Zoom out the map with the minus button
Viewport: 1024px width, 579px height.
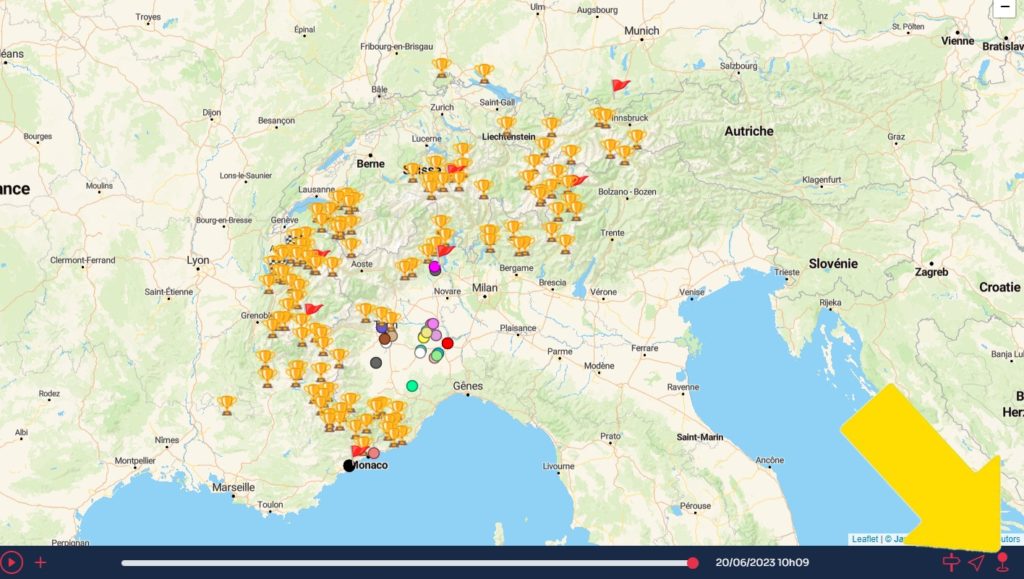[1005, 7]
